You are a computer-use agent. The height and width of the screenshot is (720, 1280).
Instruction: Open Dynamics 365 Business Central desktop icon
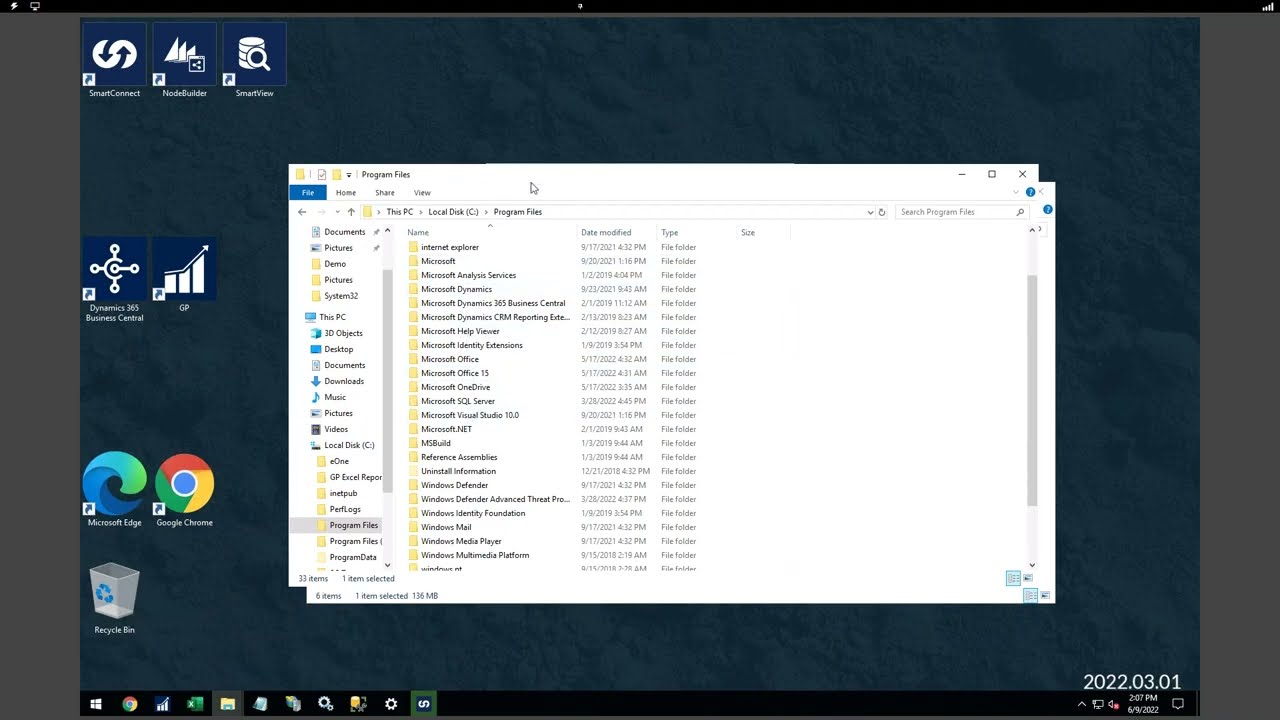tap(114, 280)
